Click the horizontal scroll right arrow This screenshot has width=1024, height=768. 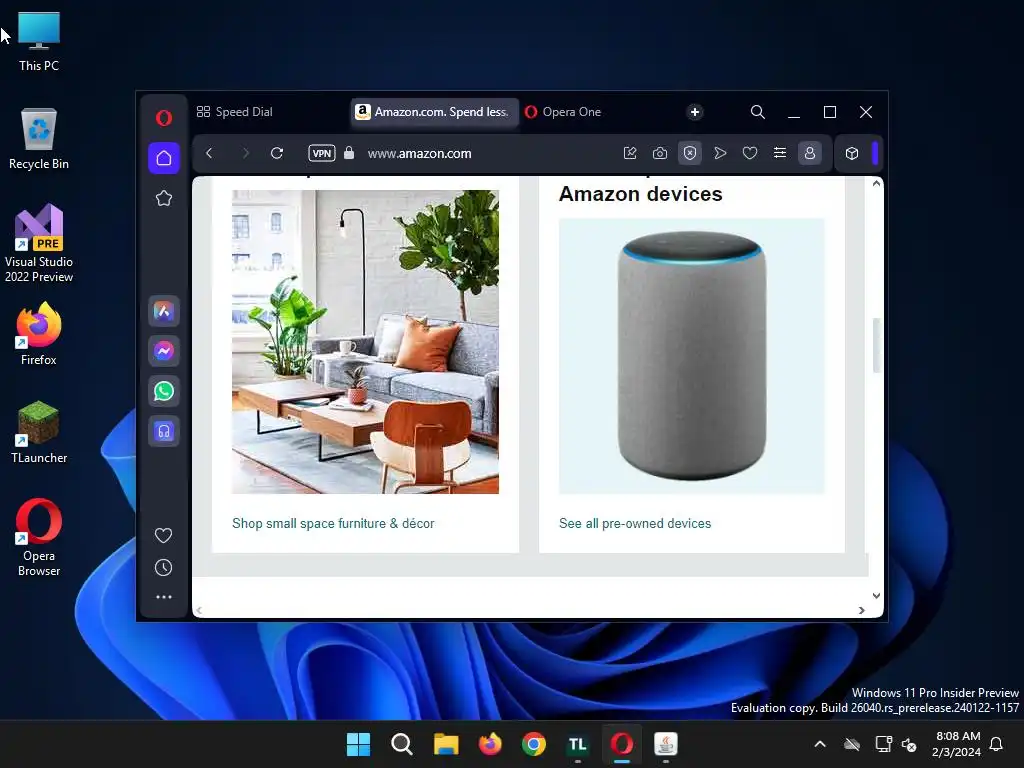pyautogui.click(x=861, y=611)
